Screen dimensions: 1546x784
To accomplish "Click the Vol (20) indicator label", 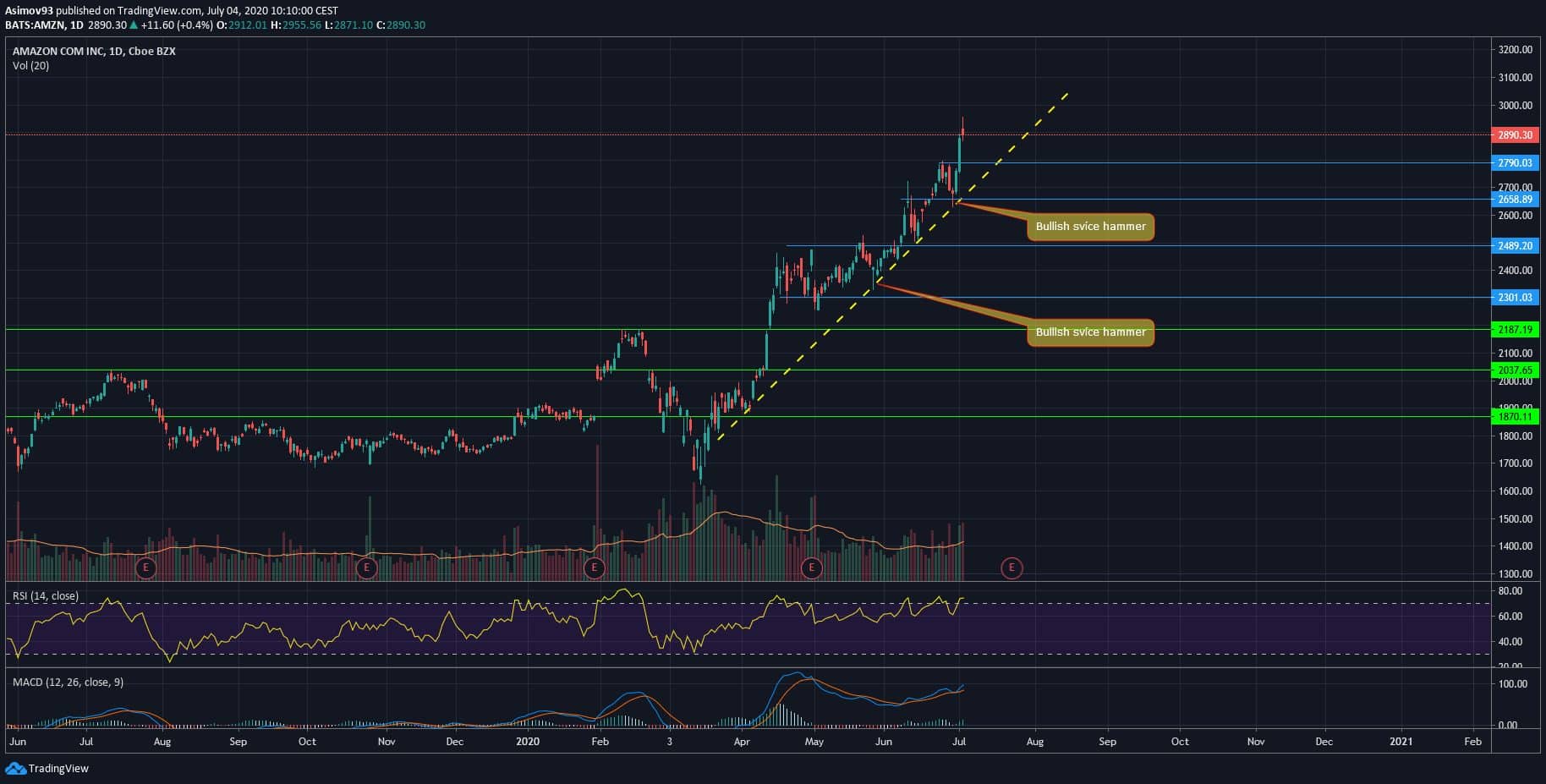I will [x=30, y=66].
